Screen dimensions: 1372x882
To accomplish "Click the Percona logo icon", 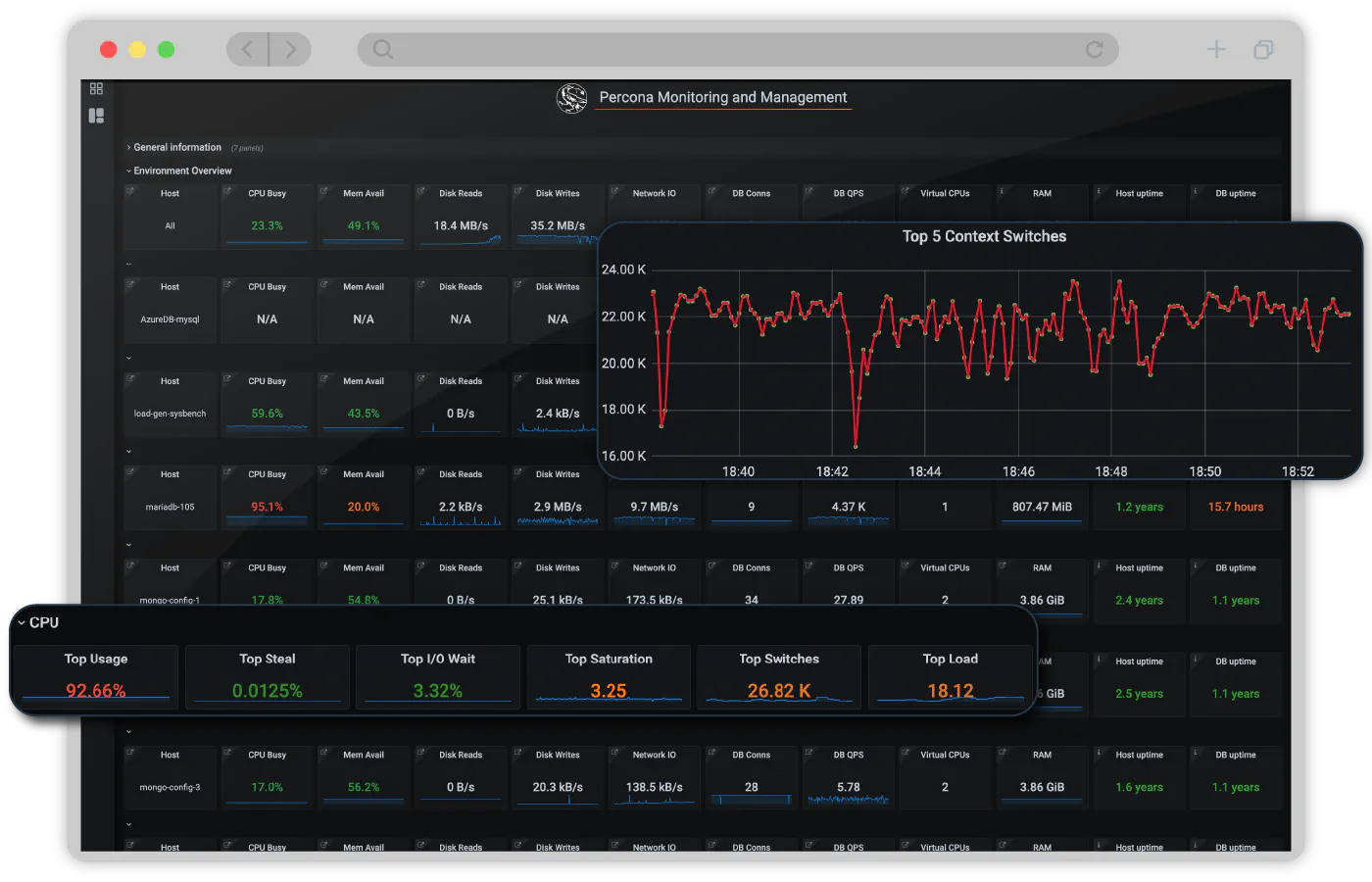I will pos(571,98).
